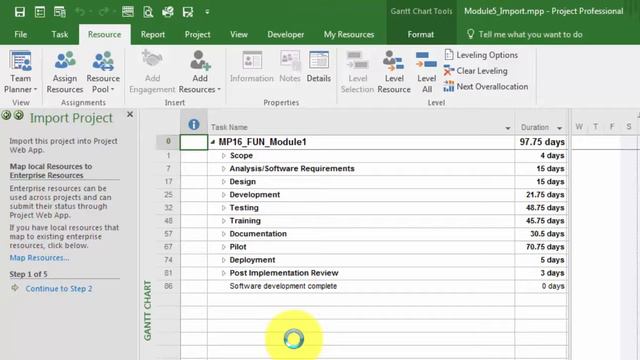Expand the Documentation task group
Viewport: 640px width, 360px height.
click(x=223, y=234)
